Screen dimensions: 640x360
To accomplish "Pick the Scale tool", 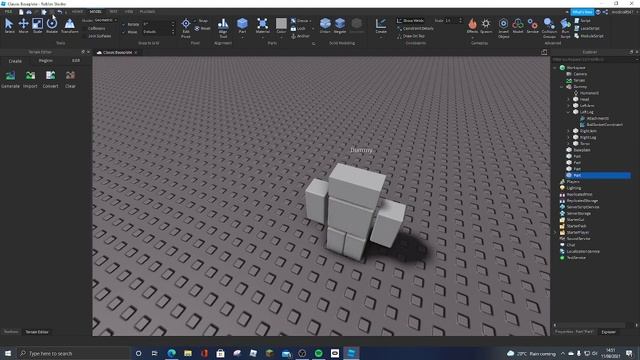I will (x=37, y=26).
